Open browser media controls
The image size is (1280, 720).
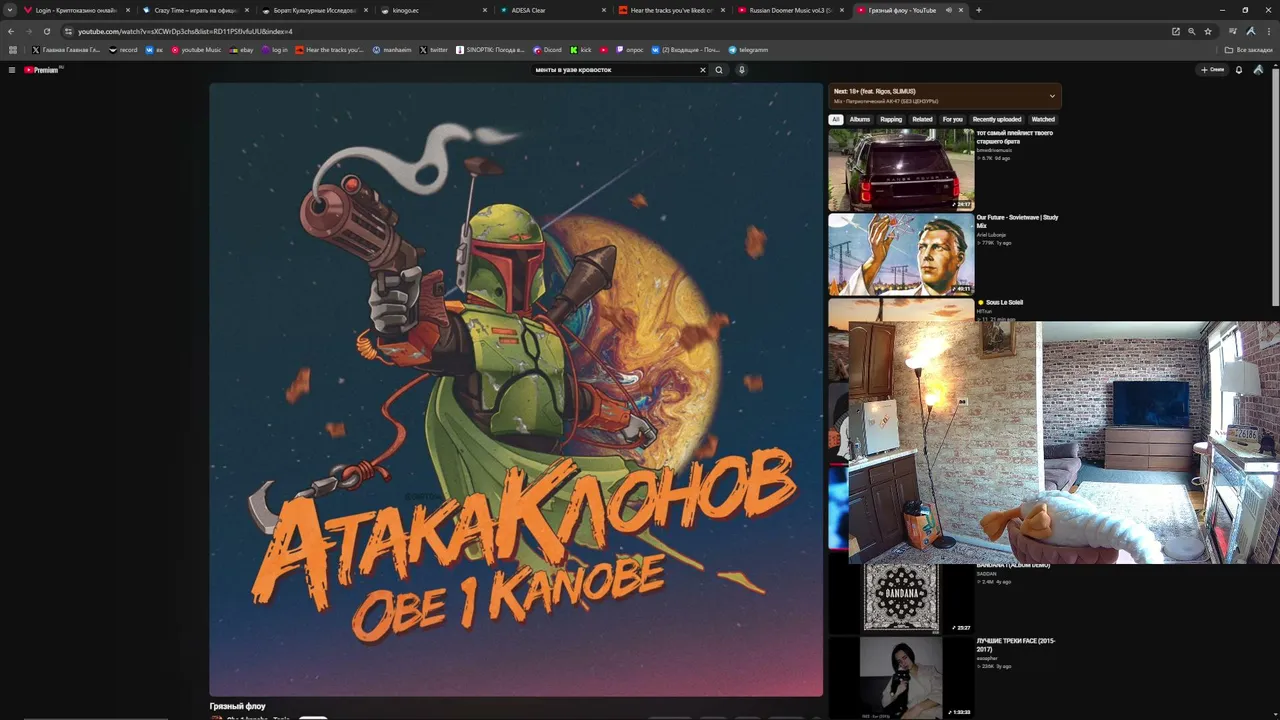(x=1233, y=31)
